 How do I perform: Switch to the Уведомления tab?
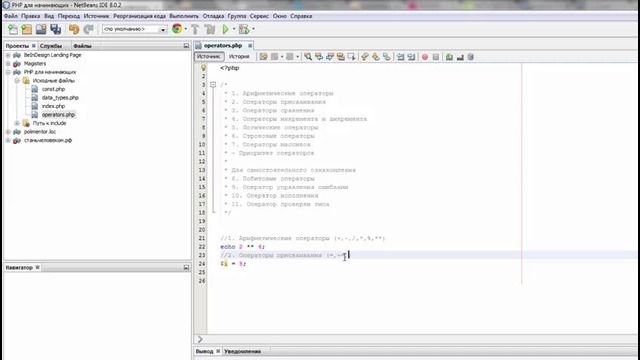pos(242,351)
